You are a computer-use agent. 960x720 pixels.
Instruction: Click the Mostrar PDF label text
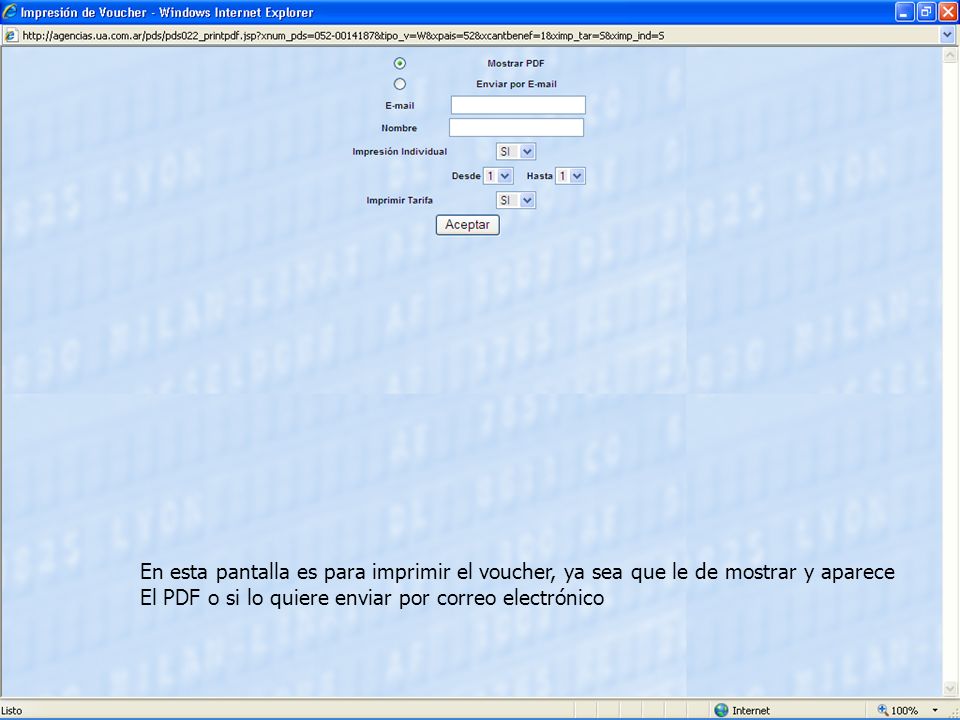[x=516, y=63]
